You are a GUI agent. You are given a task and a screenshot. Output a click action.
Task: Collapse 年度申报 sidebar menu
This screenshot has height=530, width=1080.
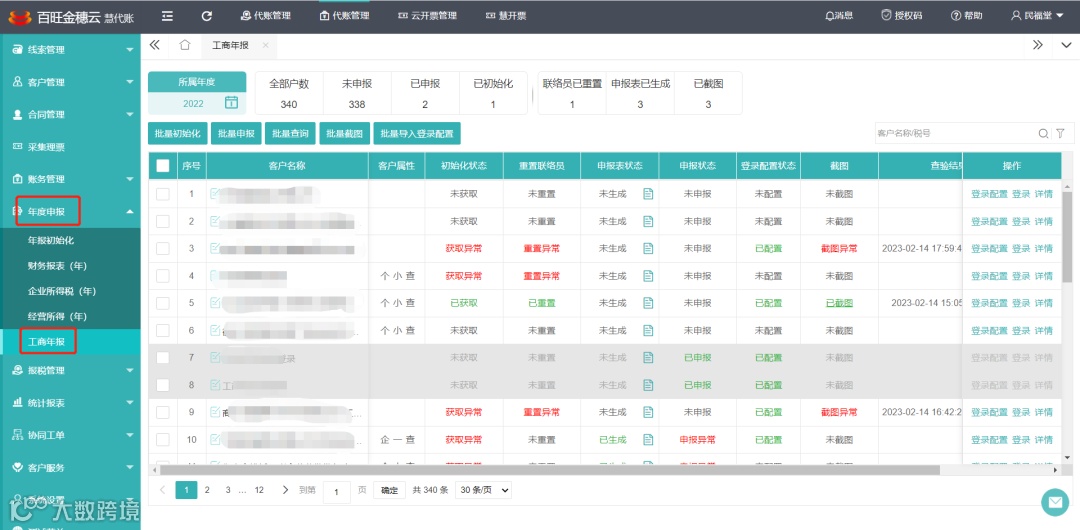(70, 212)
